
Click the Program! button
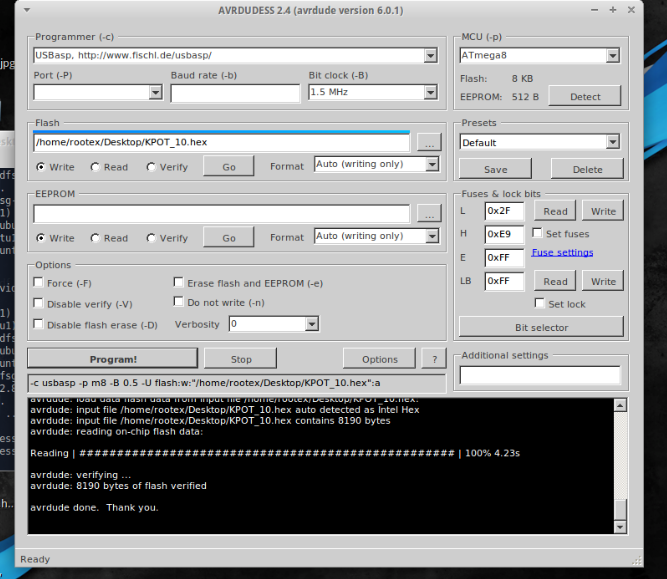[x=113, y=359]
